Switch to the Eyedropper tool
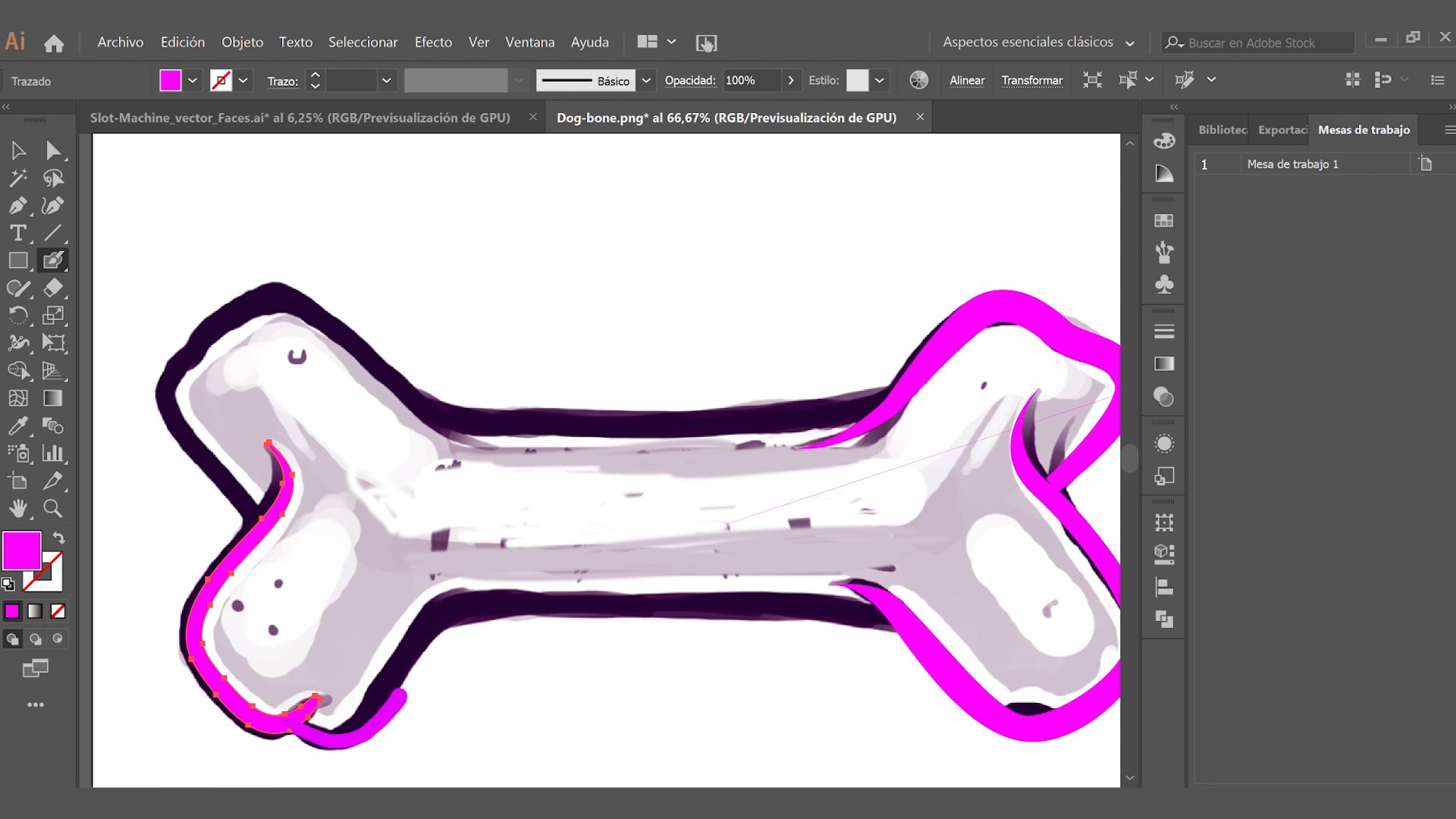 tap(19, 425)
